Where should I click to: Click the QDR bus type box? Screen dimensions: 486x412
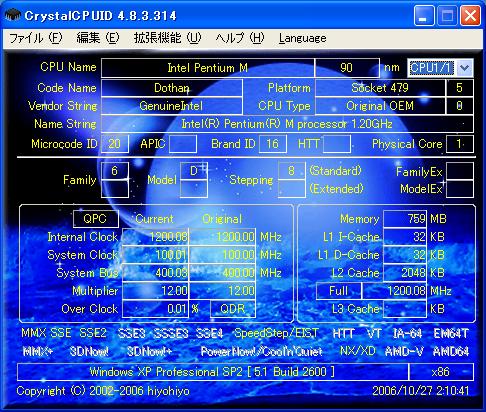point(233,309)
